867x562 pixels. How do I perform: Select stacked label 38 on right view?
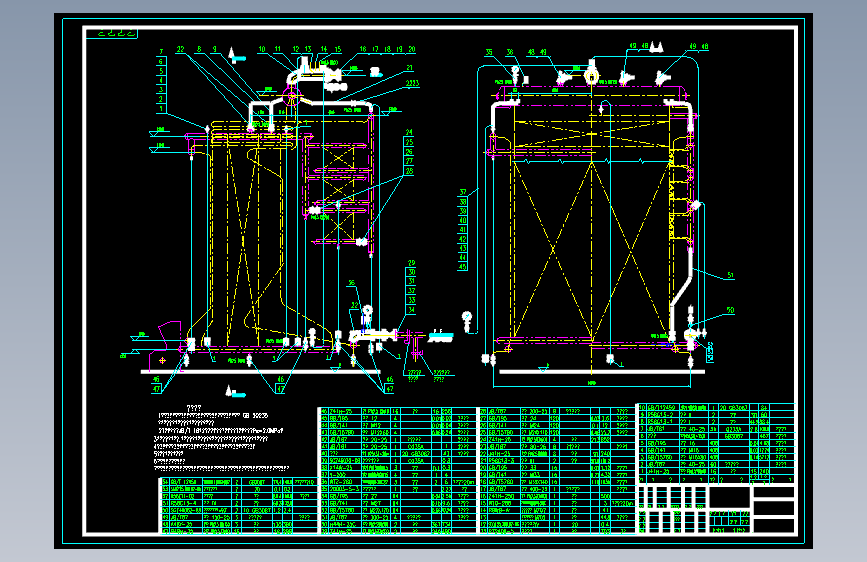tap(463, 202)
